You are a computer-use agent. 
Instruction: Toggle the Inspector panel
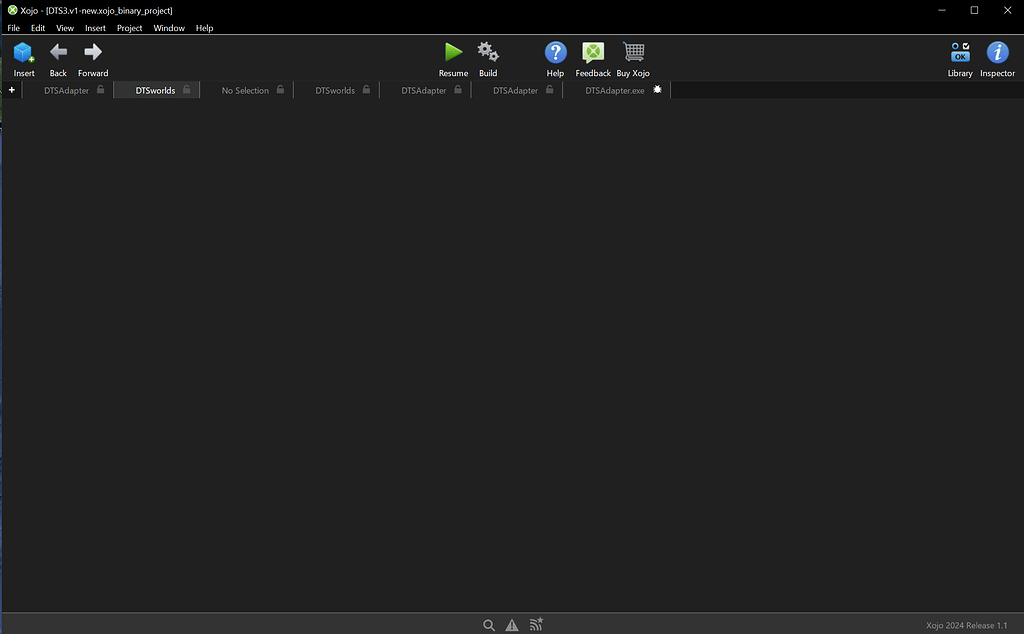(x=996, y=55)
